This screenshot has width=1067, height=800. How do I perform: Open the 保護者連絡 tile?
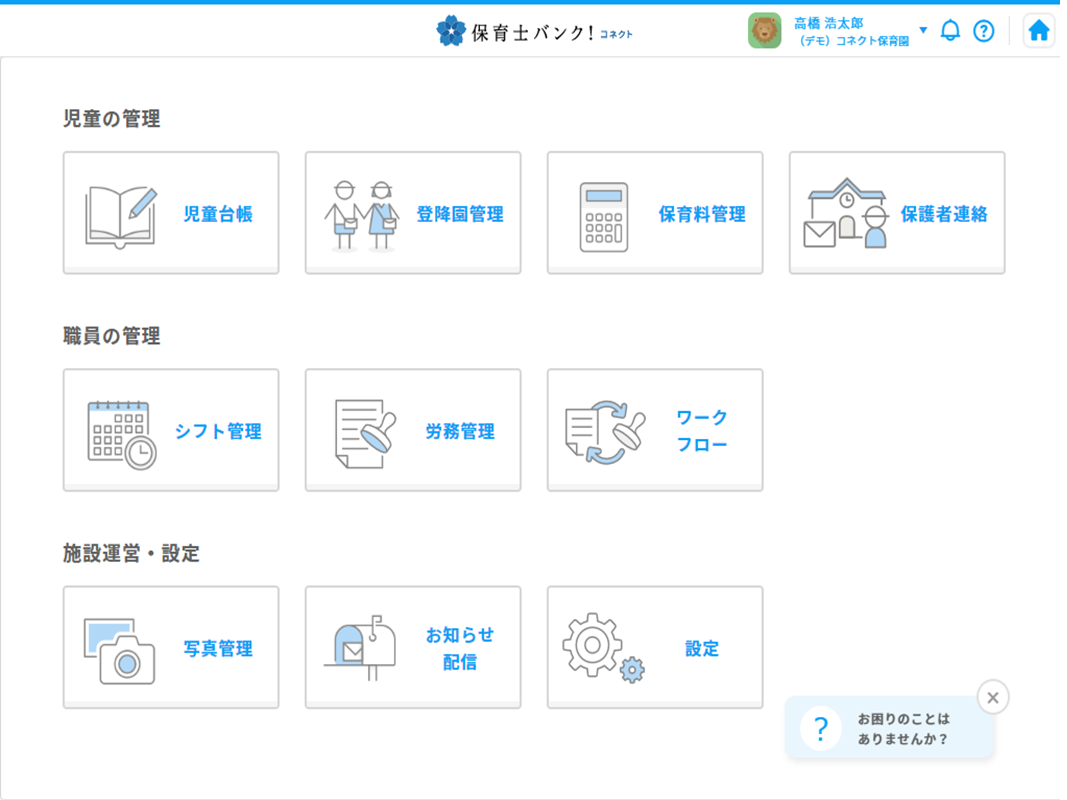(x=896, y=213)
